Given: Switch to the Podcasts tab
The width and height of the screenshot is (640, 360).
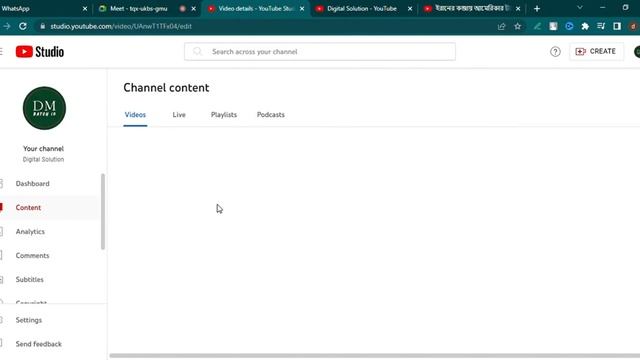Looking at the screenshot, I should 271,115.
